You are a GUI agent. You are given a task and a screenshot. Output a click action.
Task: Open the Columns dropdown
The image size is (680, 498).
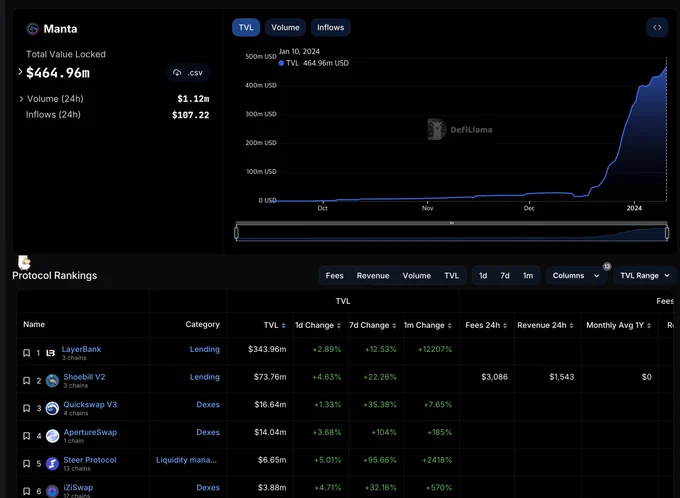tap(576, 275)
